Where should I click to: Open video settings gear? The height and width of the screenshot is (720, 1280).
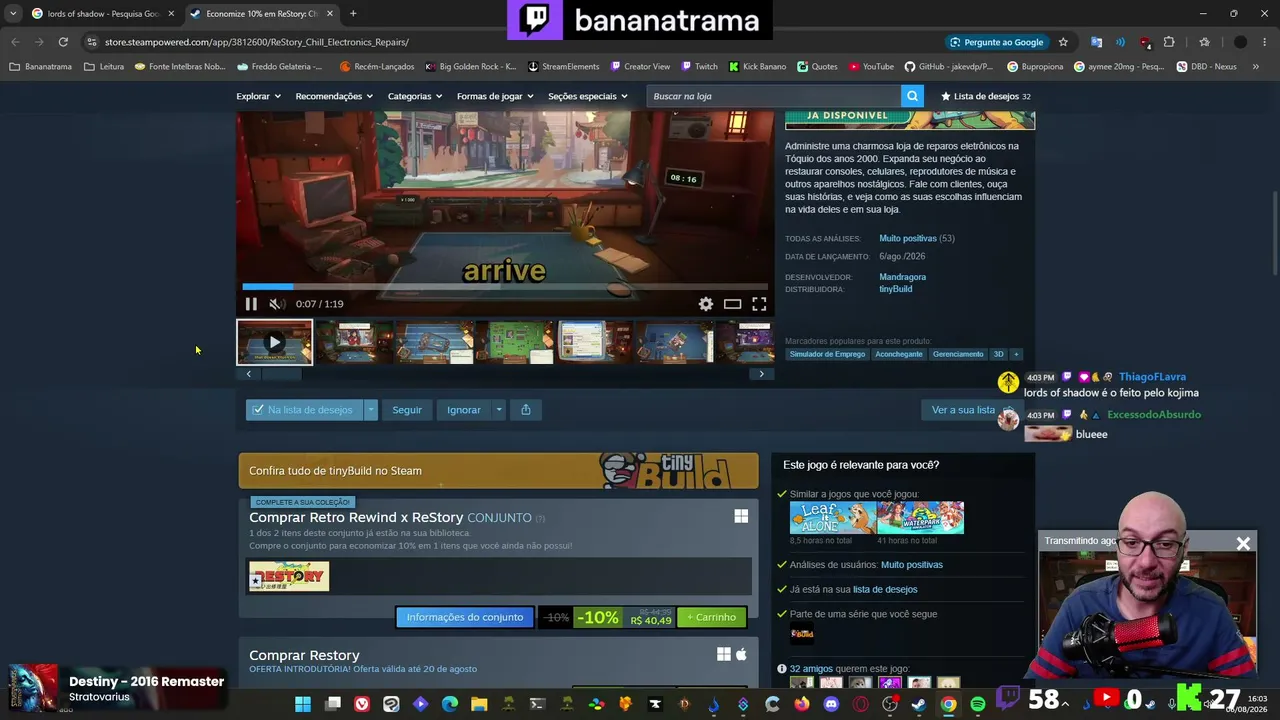[x=706, y=304]
